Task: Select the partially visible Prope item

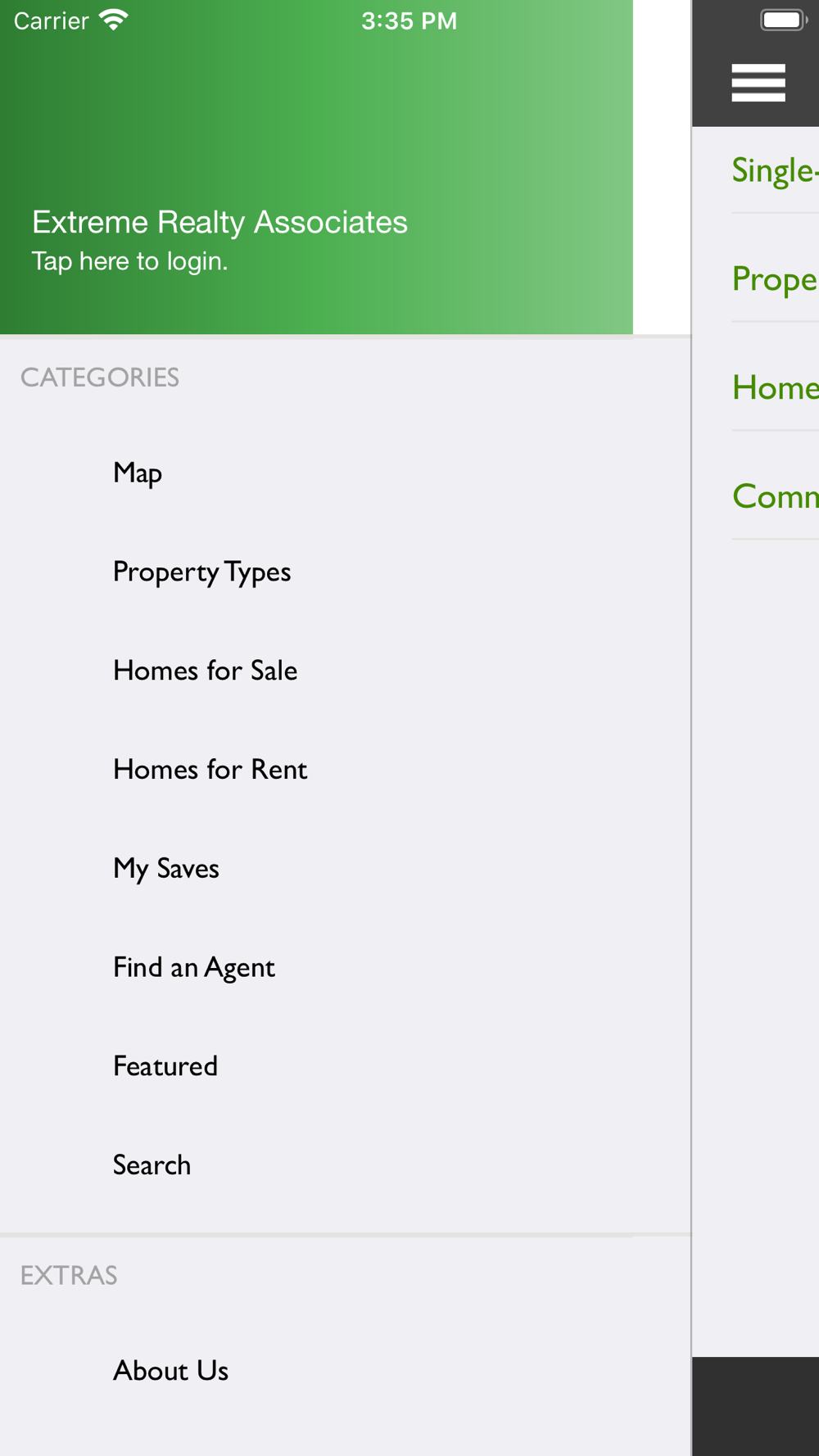Action: tap(775, 279)
